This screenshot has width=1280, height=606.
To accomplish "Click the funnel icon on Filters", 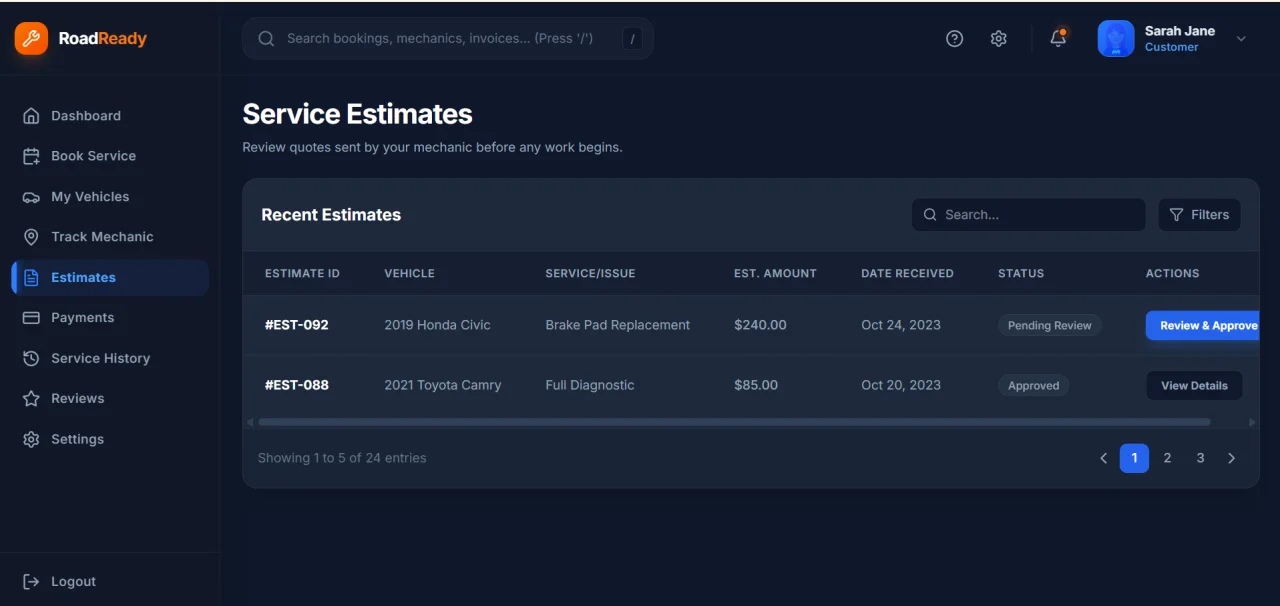I will coord(1176,215).
